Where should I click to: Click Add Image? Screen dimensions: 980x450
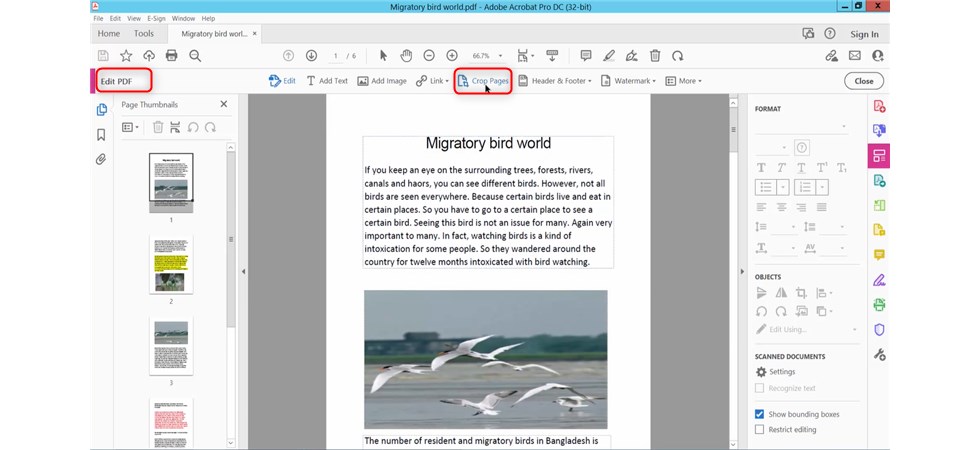(x=382, y=81)
